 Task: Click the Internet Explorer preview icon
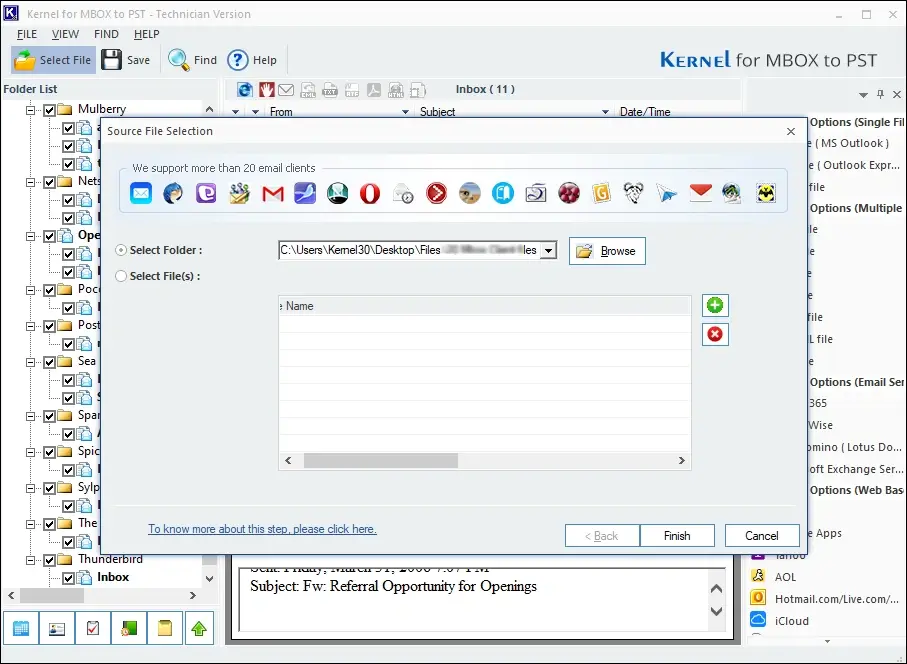[245, 90]
